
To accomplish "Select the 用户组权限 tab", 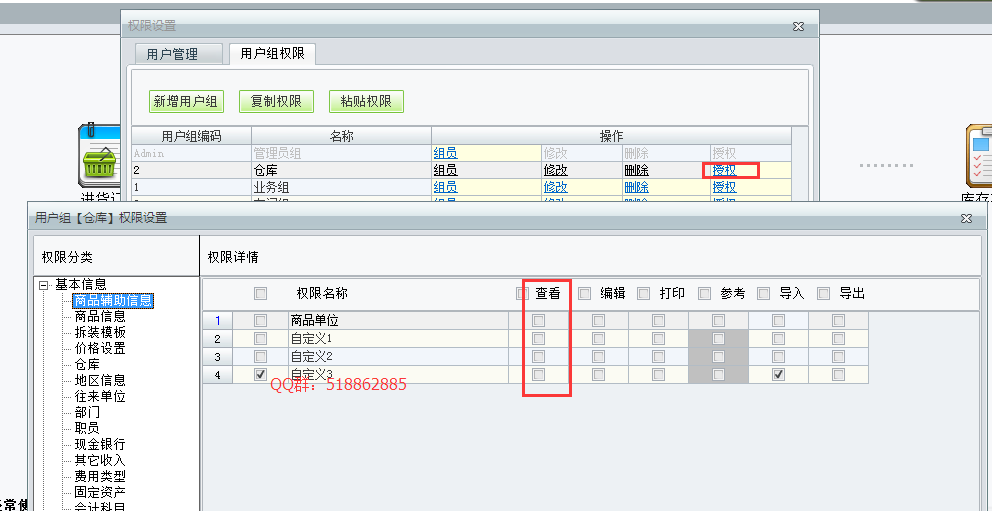I will point(273,54).
